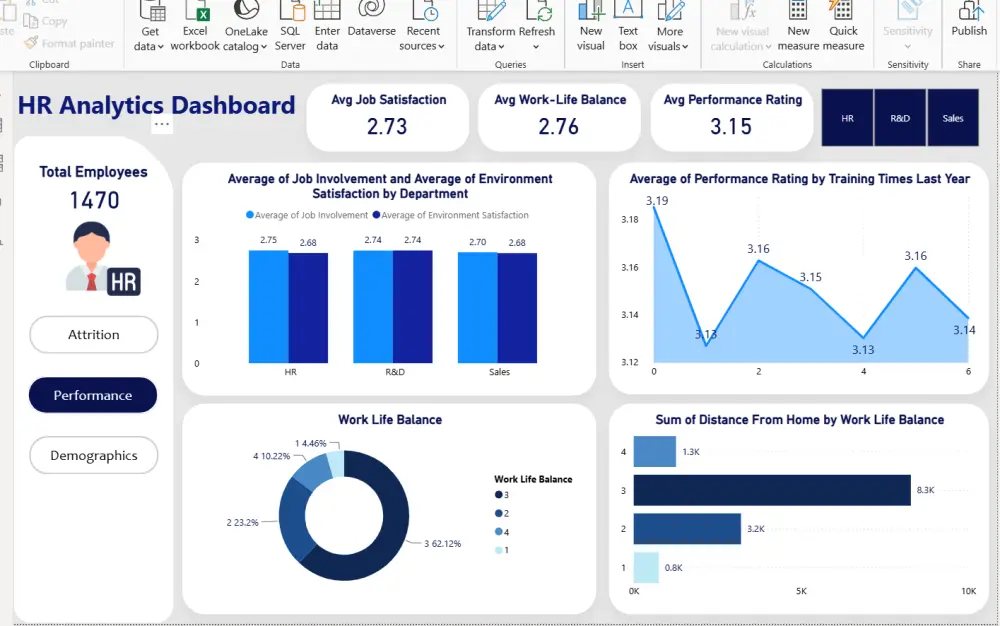Select the Performance page button
The image size is (1000, 626).
(93, 395)
